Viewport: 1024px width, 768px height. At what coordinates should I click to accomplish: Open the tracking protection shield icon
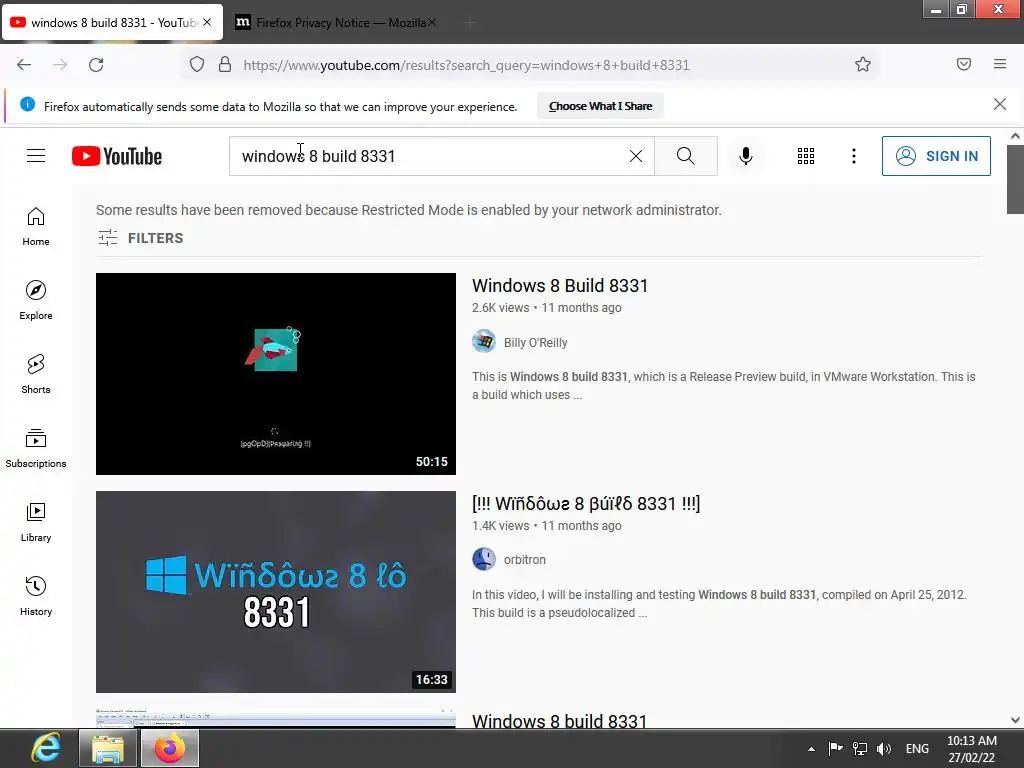(197, 65)
